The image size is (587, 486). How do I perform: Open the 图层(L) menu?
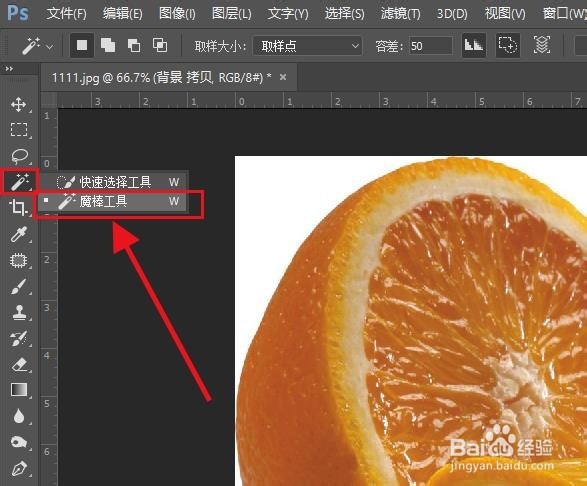pos(231,14)
